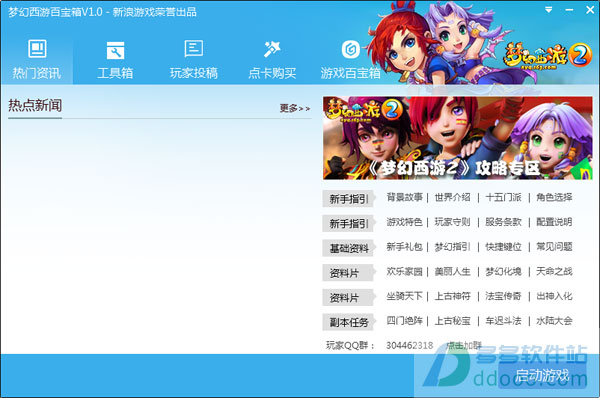
Task: Launch the game with 启动游戏
Action: click(x=543, y=375)
